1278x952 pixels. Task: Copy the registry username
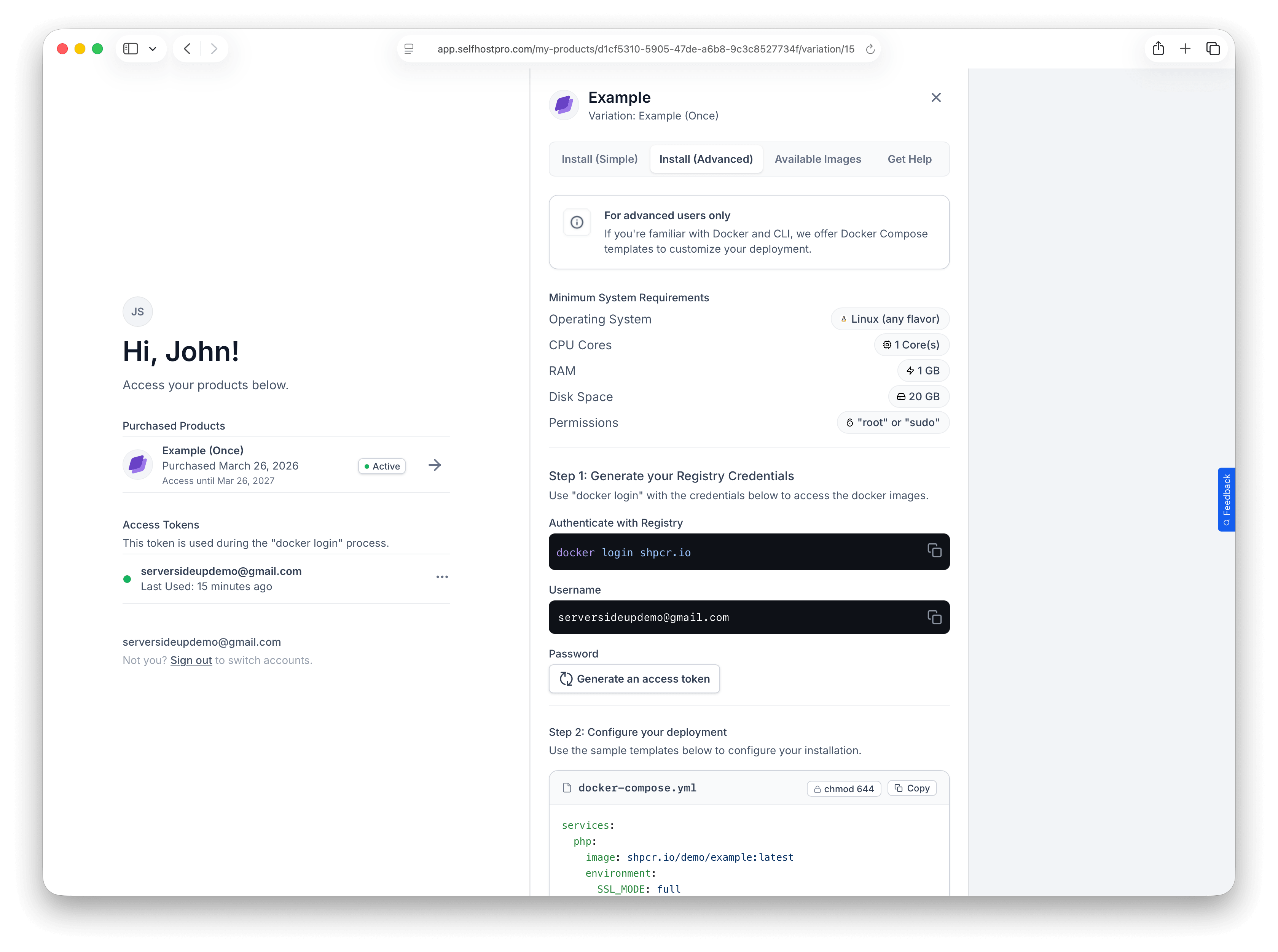[x=934, y=617]
